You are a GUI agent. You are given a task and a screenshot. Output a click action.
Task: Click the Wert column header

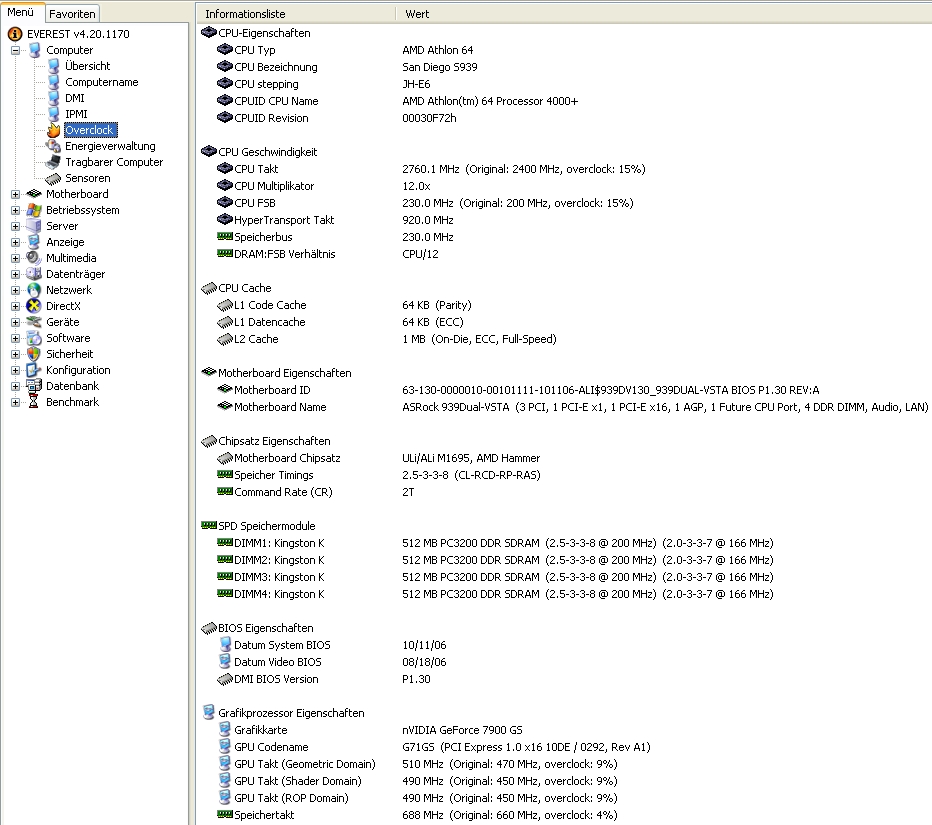point(663,14)
